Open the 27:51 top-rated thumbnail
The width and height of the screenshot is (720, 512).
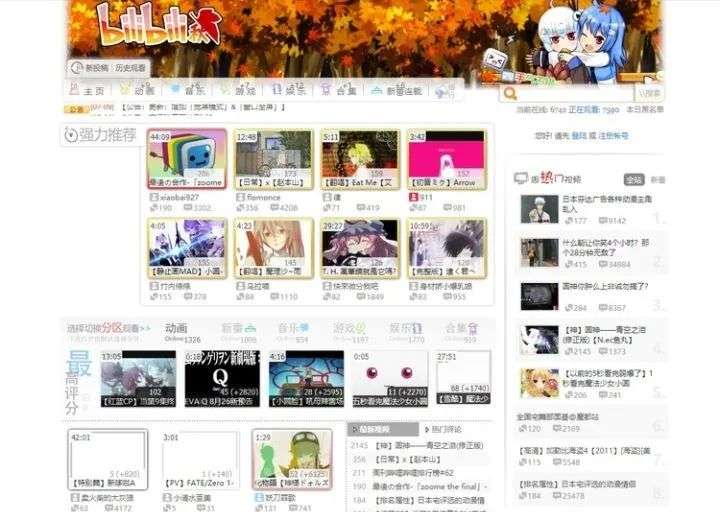(x=463, y=377)
